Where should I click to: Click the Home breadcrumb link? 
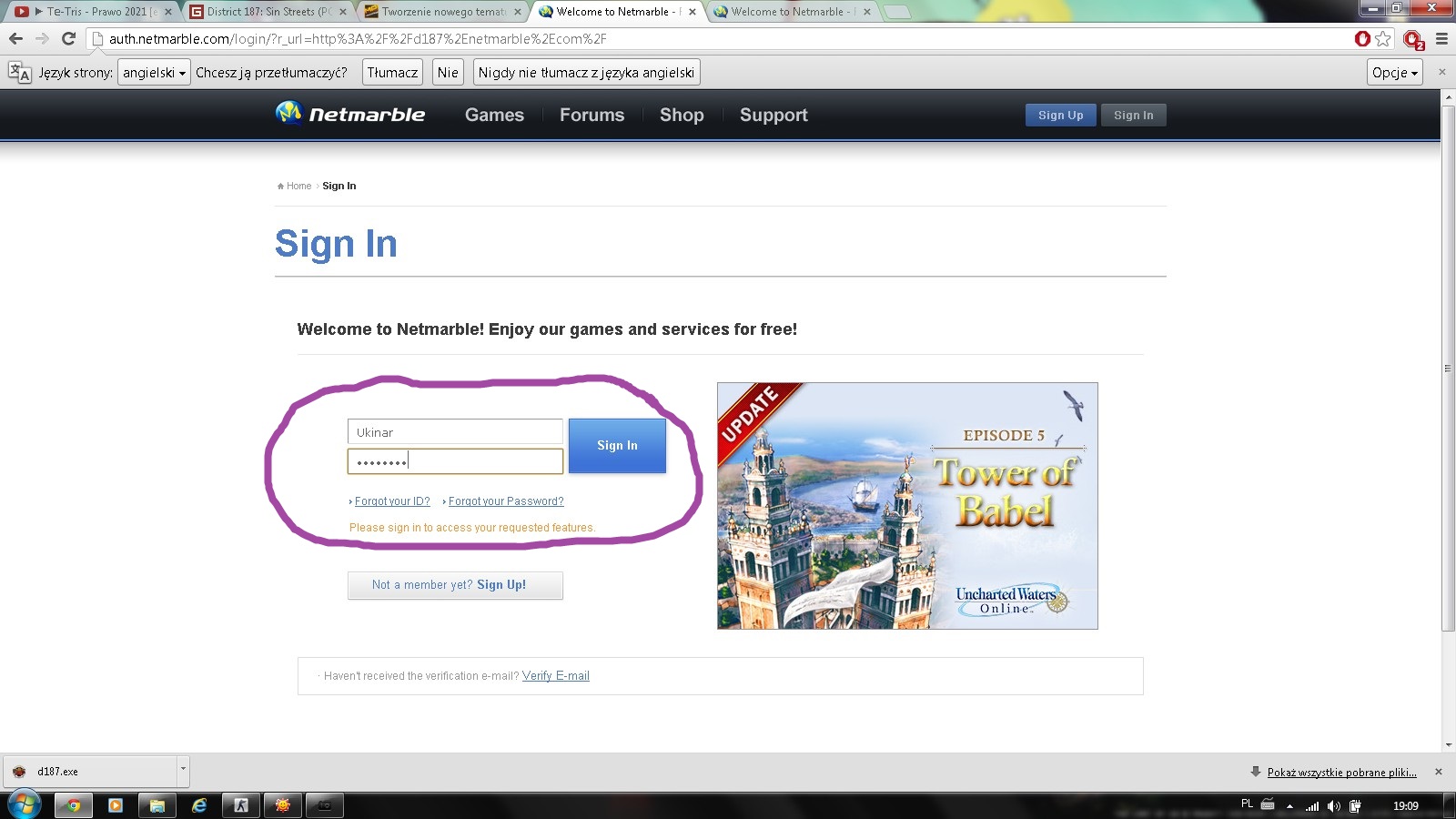pyautogui.click(x=298, y=186)
